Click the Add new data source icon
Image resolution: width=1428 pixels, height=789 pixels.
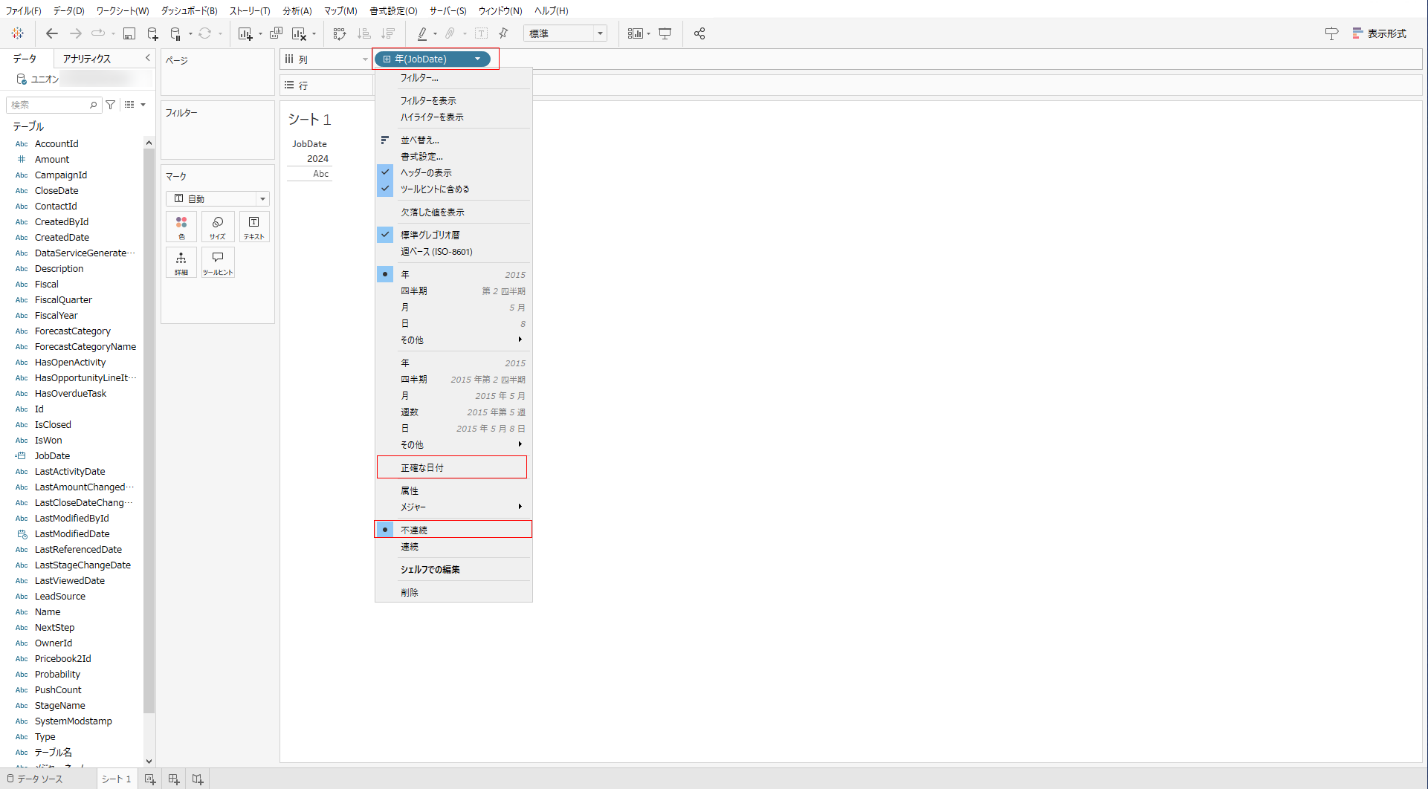153,34
